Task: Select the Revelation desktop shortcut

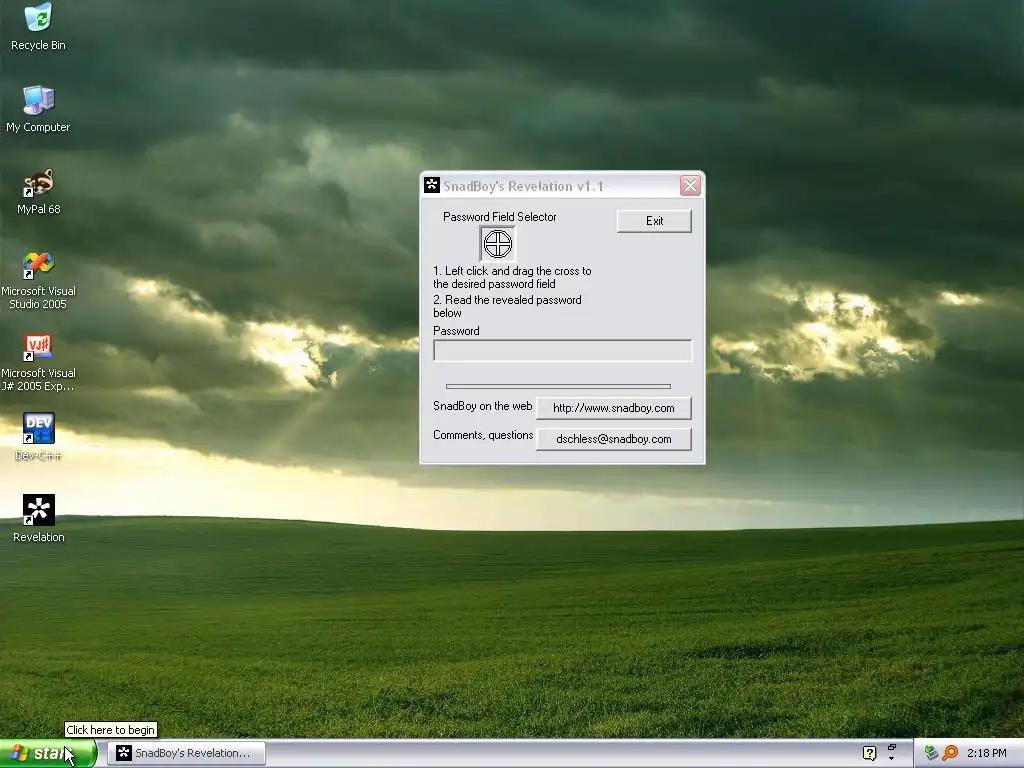Action: pos(39,519)
